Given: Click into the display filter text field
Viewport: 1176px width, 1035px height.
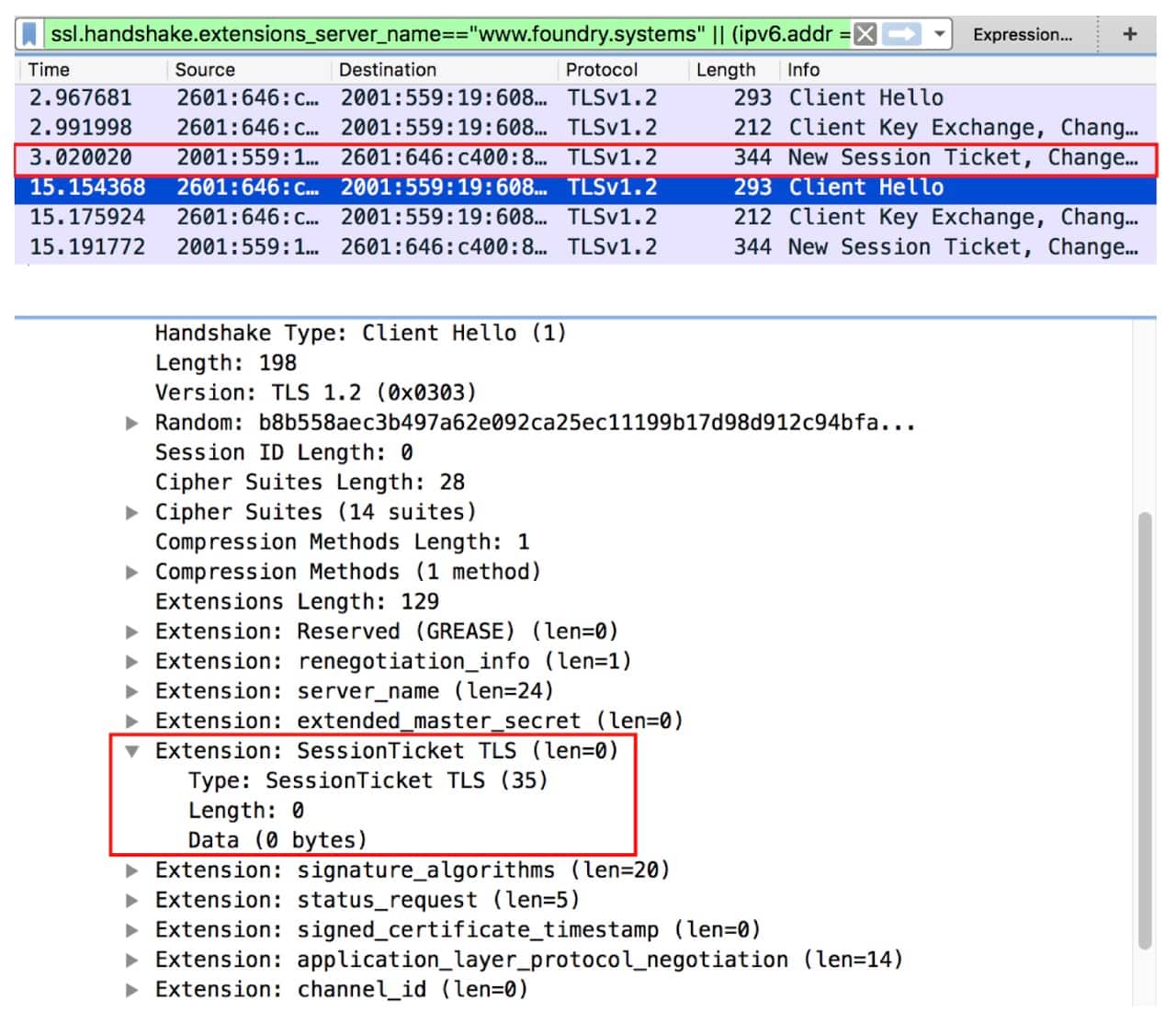Looking at the screenshot, I should coord(441,35).
